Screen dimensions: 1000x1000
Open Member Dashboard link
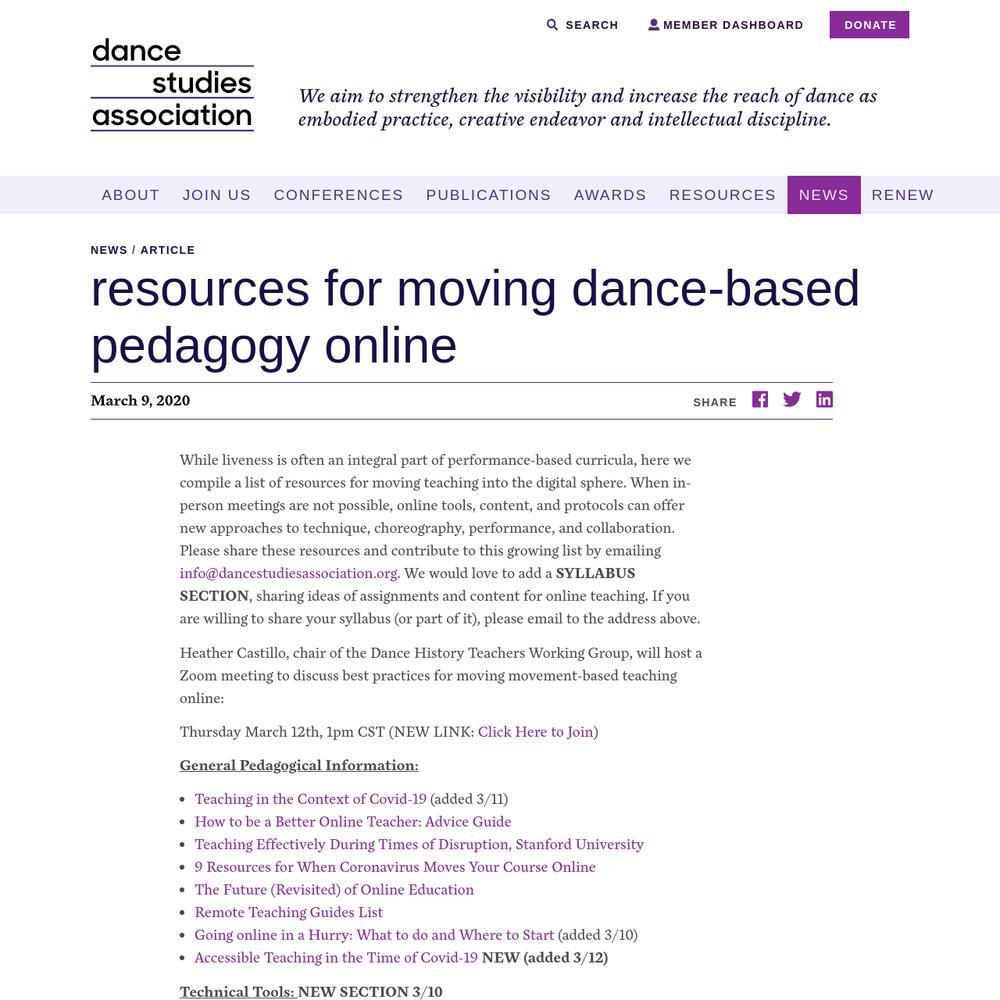click(x=733, y=25)
